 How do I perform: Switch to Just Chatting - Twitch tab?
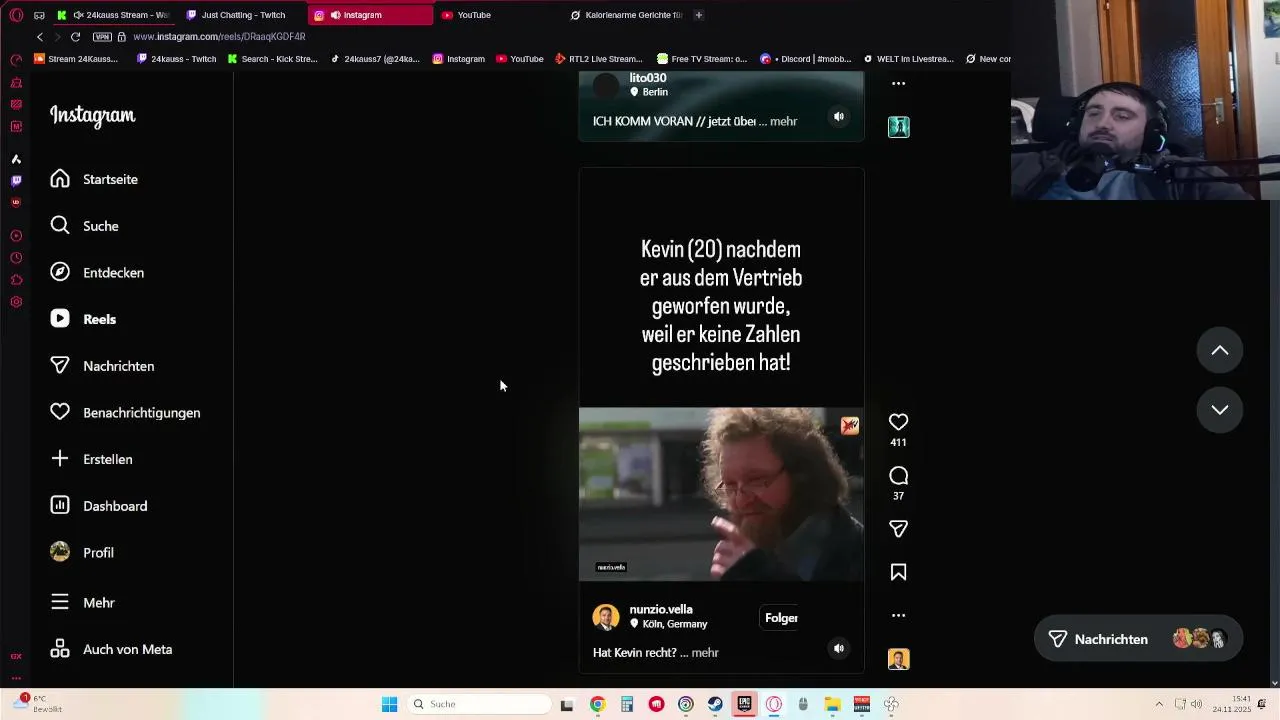click(x=243, y=15)
